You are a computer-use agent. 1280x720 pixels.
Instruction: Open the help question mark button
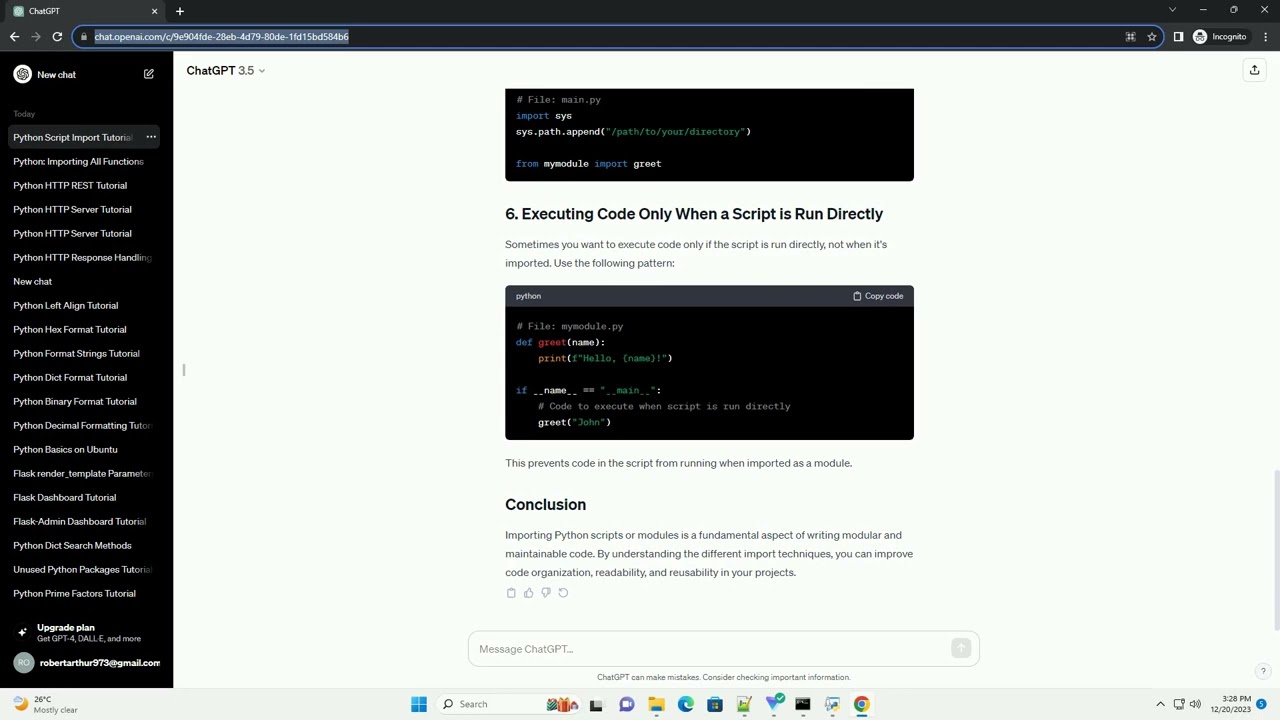(1263, 671)
